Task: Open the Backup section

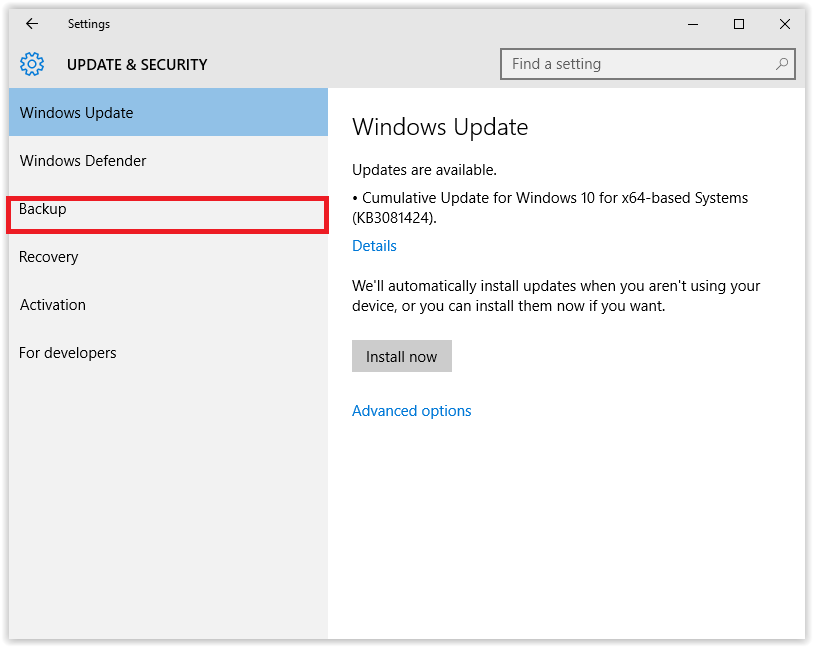Action: click(x=169, y=209)
